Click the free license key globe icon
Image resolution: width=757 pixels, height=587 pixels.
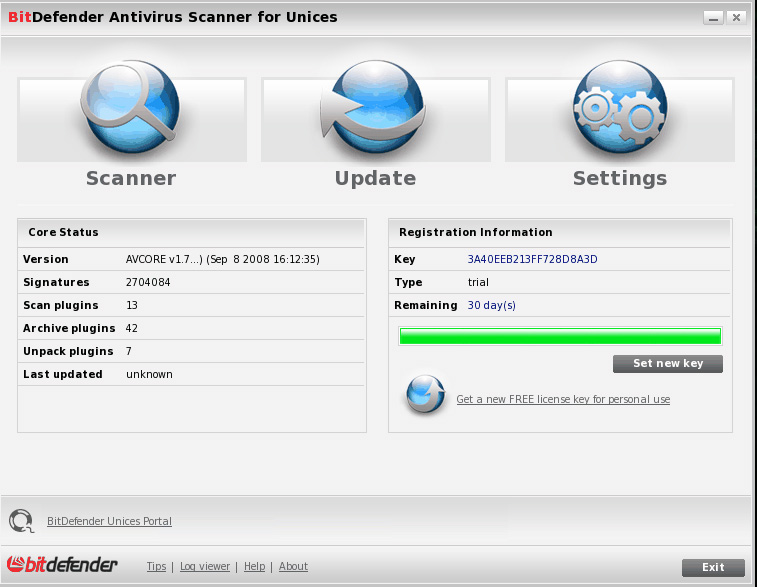425,394
